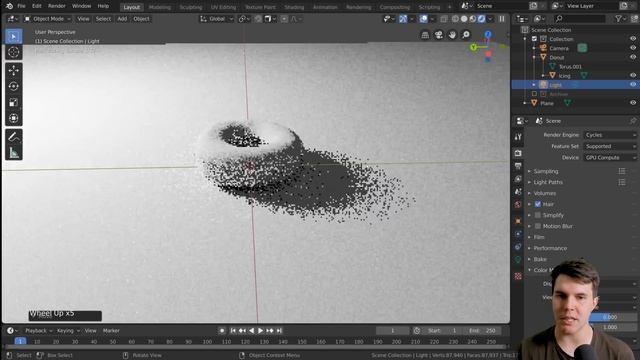Pause viewport render preview

tap(502, 19)
